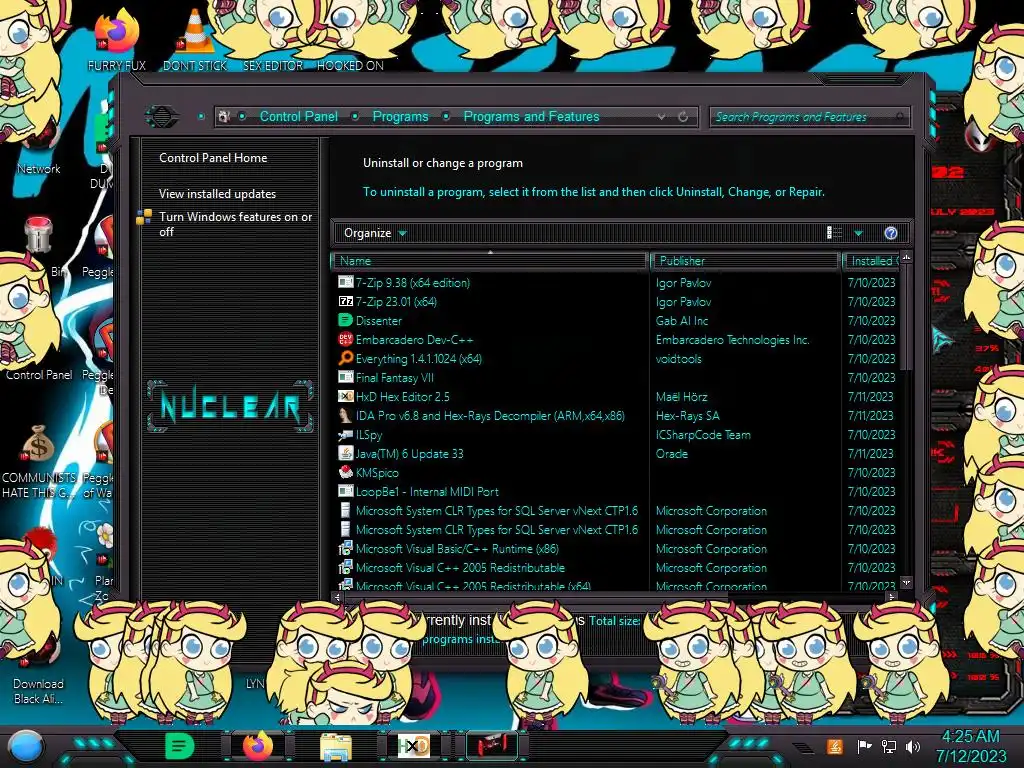Click the Maël Hörz publisher cell
This screenshot has height=768, width=1024.
tap(681, 396)
